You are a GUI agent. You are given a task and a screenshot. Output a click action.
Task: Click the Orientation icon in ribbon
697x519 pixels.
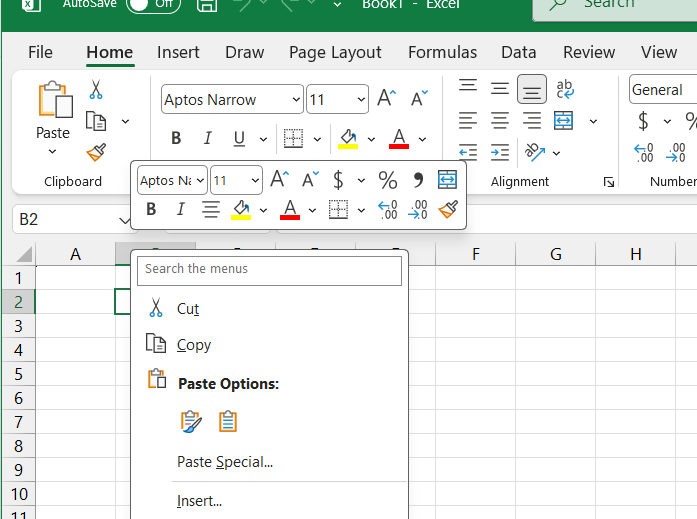535,152
